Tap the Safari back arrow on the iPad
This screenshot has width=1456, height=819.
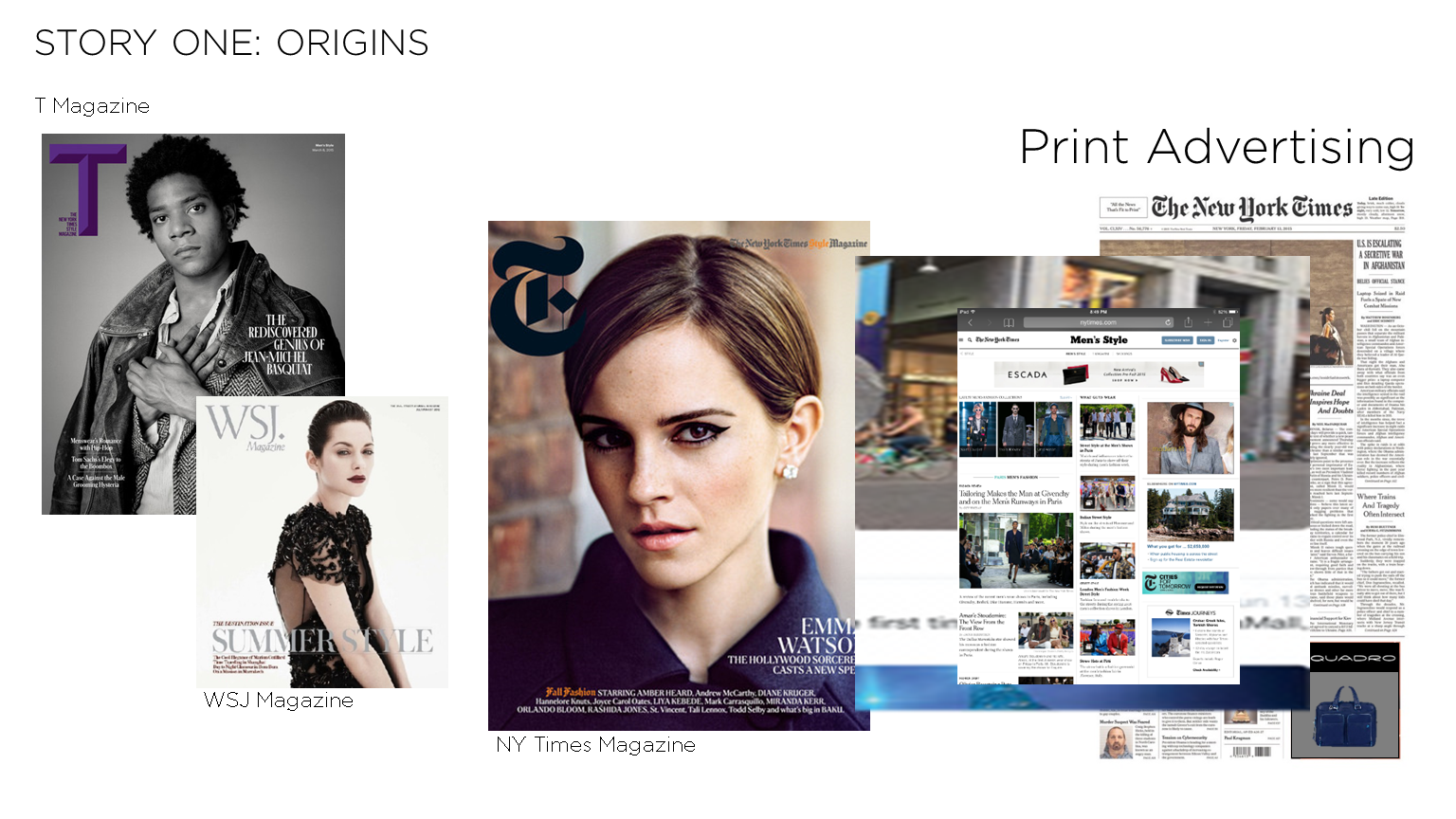click(971, 322)
